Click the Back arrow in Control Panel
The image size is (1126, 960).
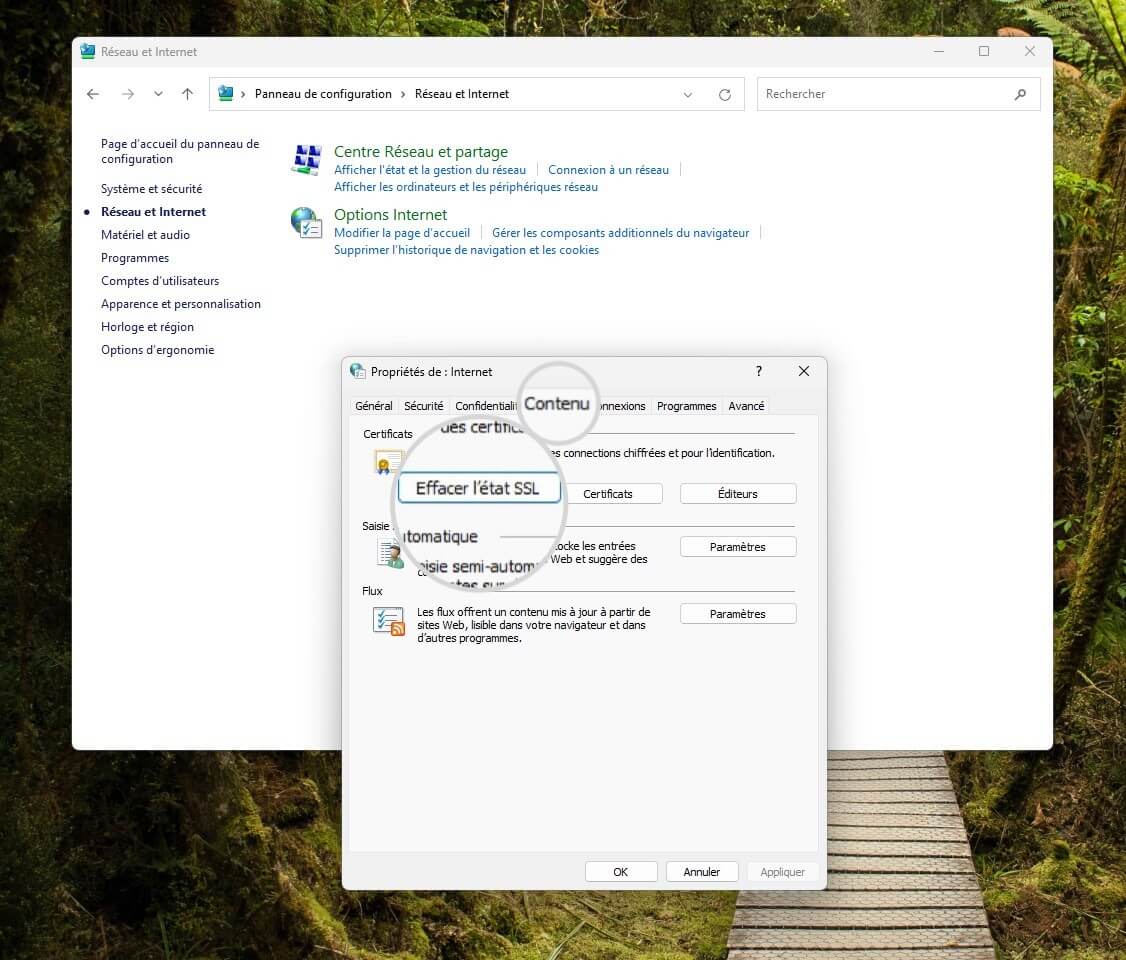(x=93, y=94)
